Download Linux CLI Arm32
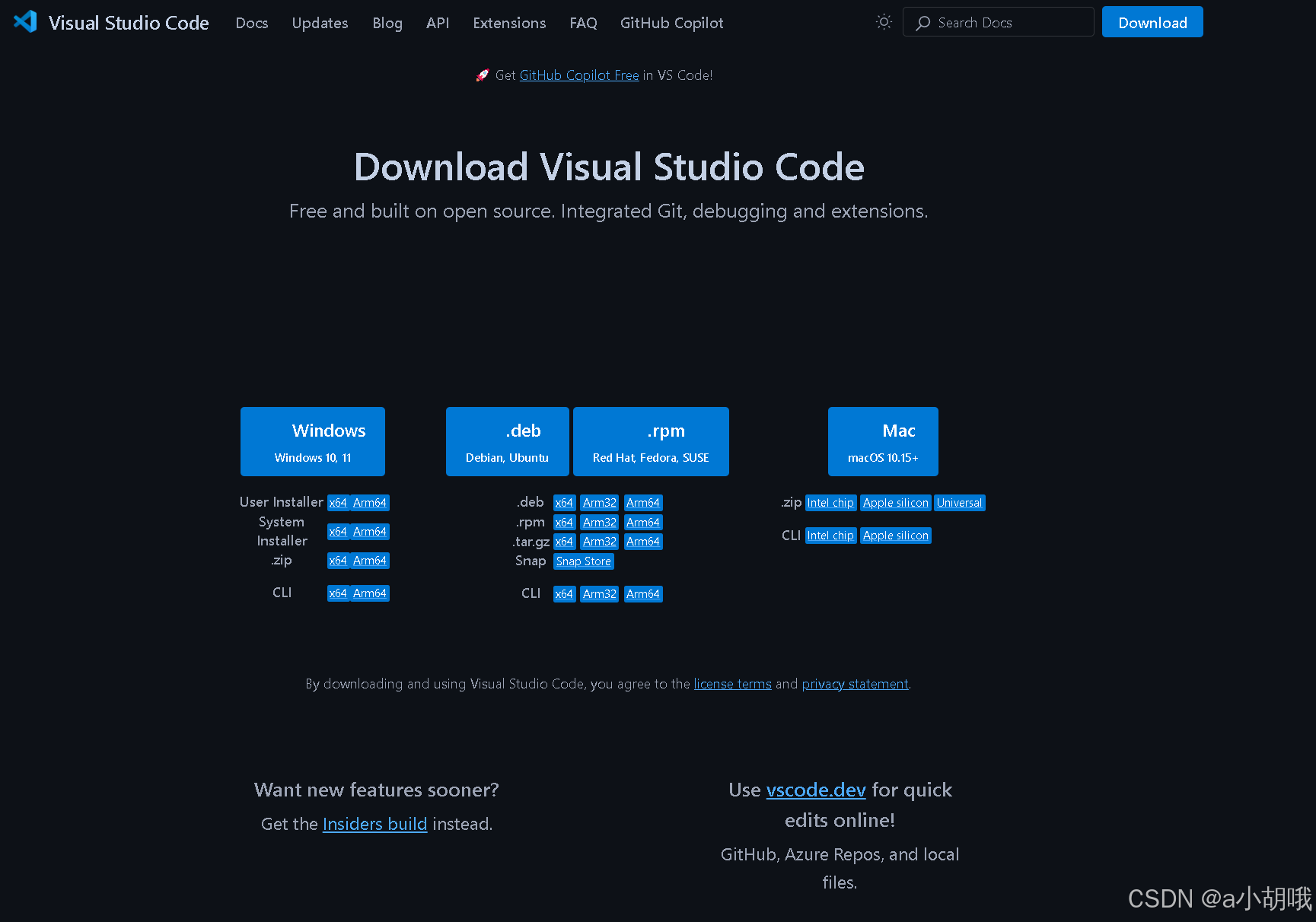This screenshot has width=1316, height=922. pos(600,594)
